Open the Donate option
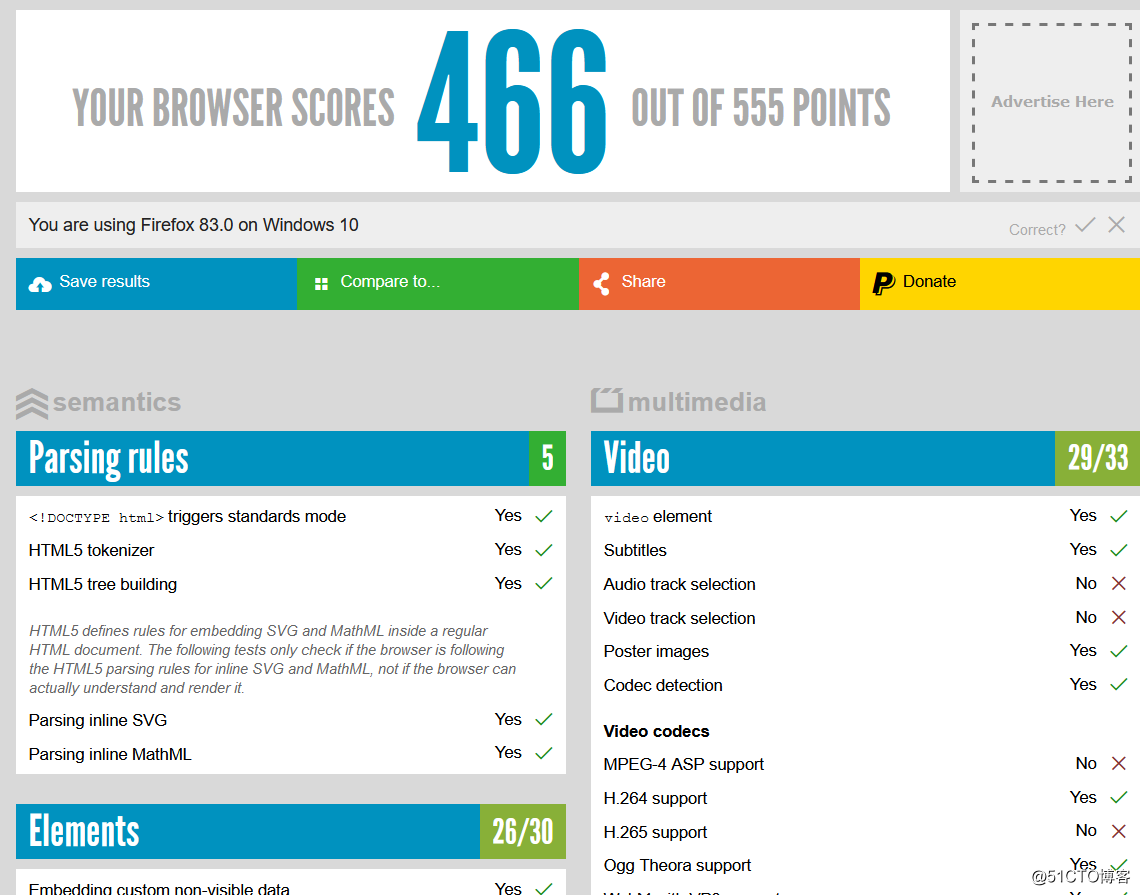The height and width of the screenshot is (895, 1140). pos(999,283)
